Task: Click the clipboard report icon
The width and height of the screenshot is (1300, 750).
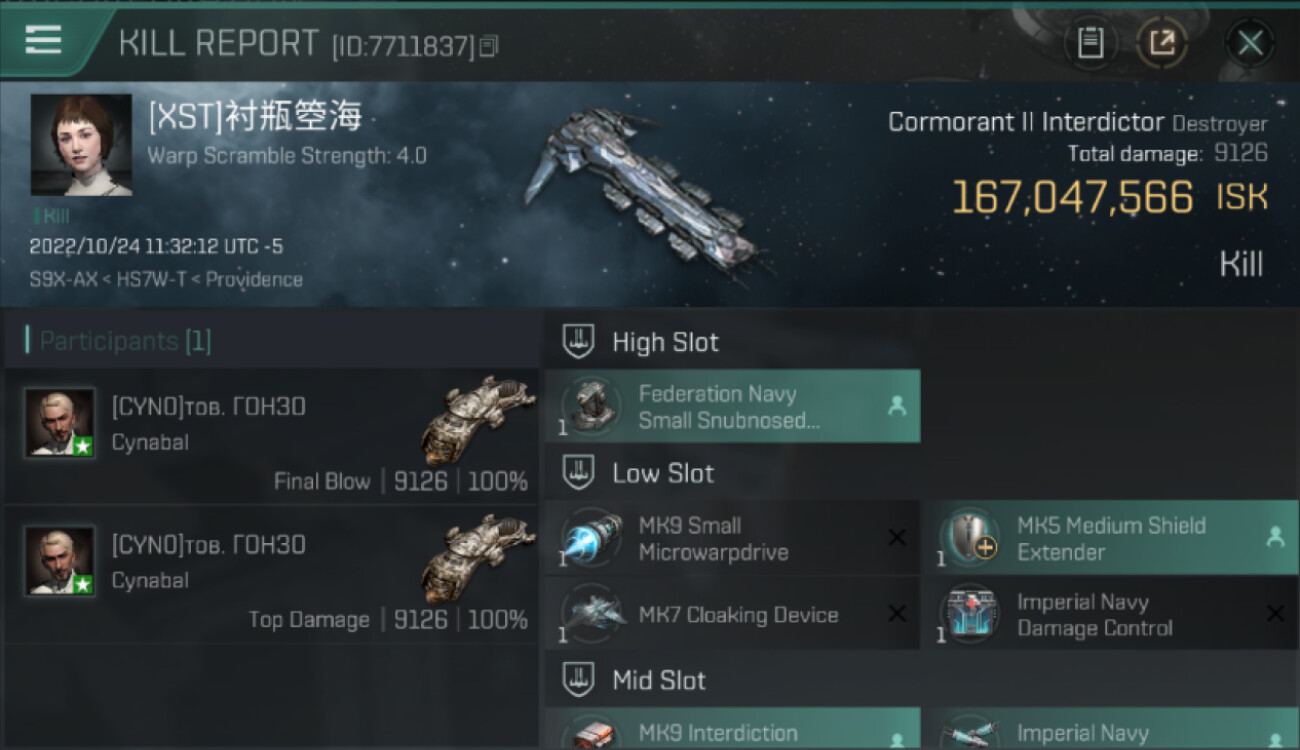Action: [x=1090, y=43]
